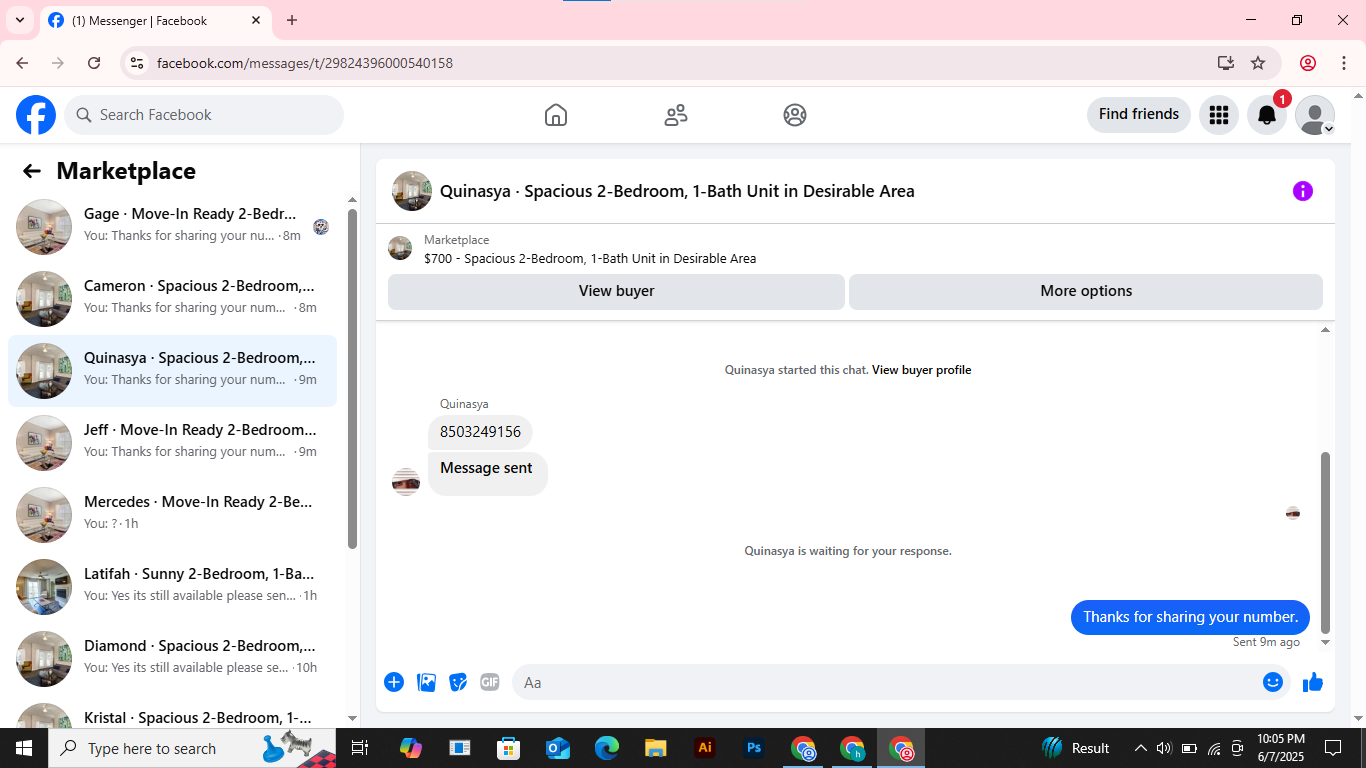Click the $700 Marketplace listing title
Image resolution: width=1366 pixels, height=768 pixels.
point(590,258)
